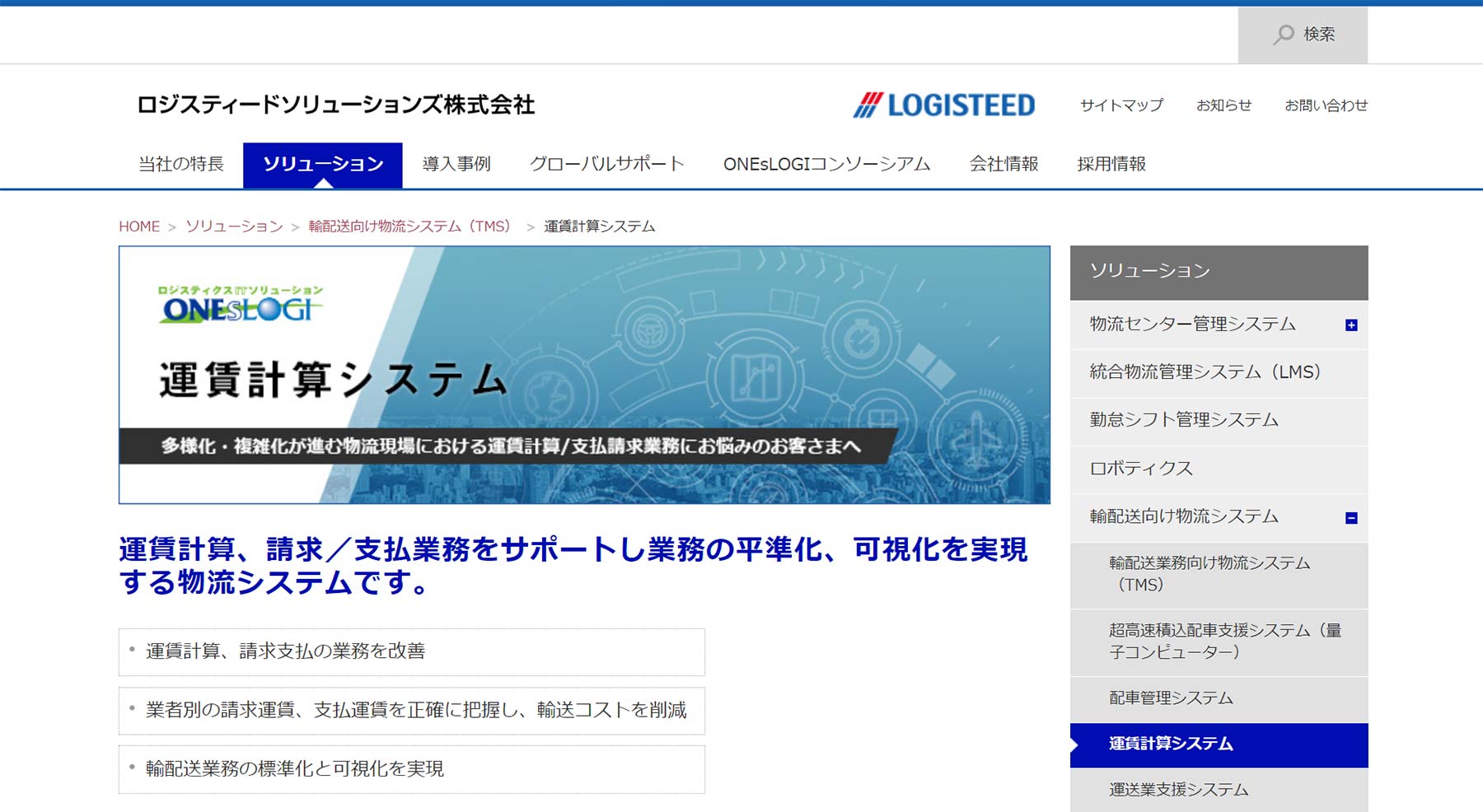Open 統合物流管理システム（LMS） sidebar item
Image resolution: width=1483 pixels, height=812 pixels.
click(1219, 373)
